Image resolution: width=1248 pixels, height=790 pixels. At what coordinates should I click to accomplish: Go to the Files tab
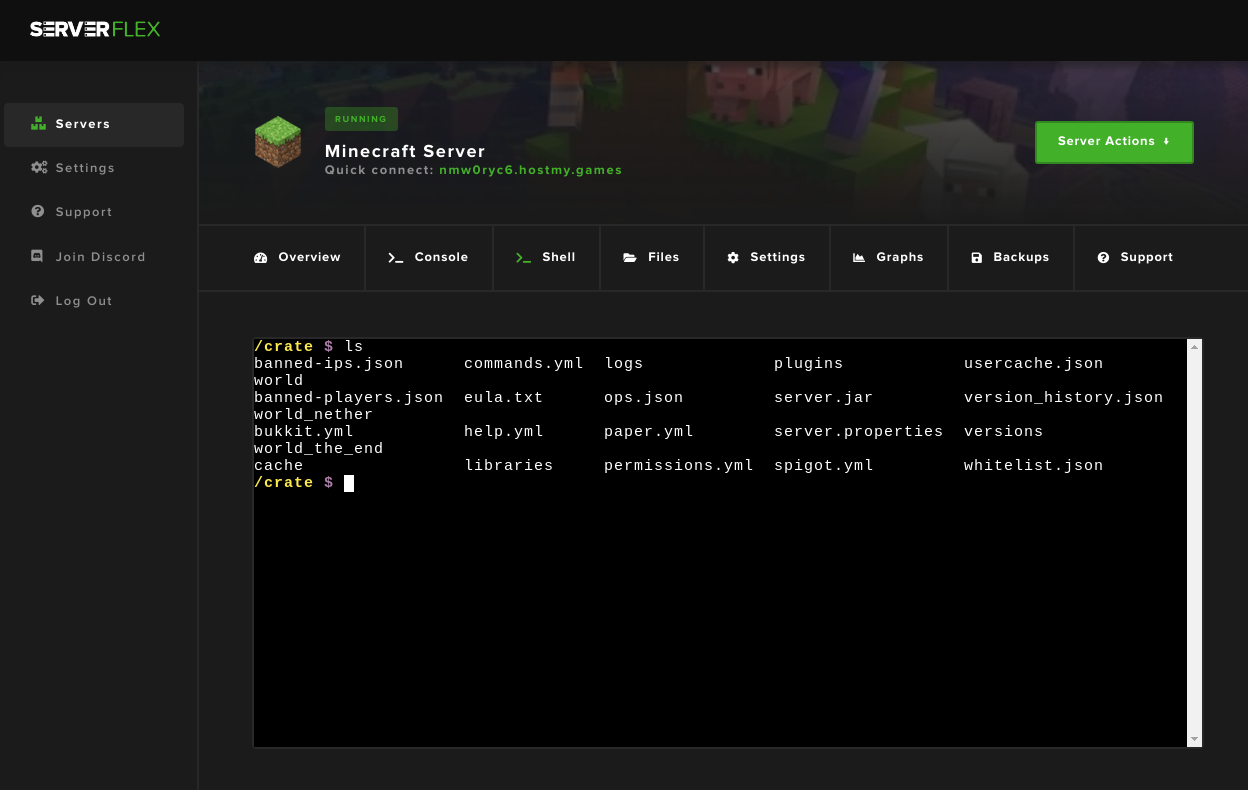pyautogui.click(x=651, y=258)
